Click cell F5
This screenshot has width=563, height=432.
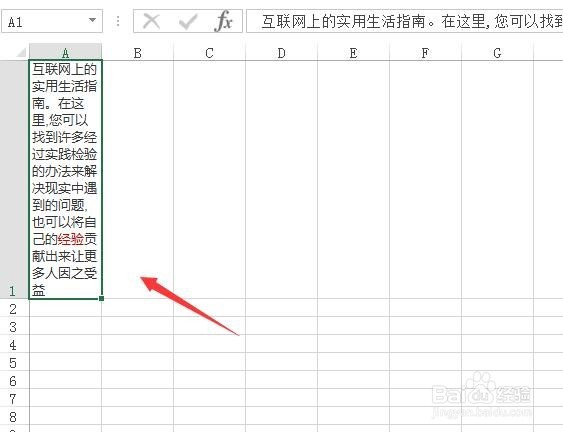point(425,362)
